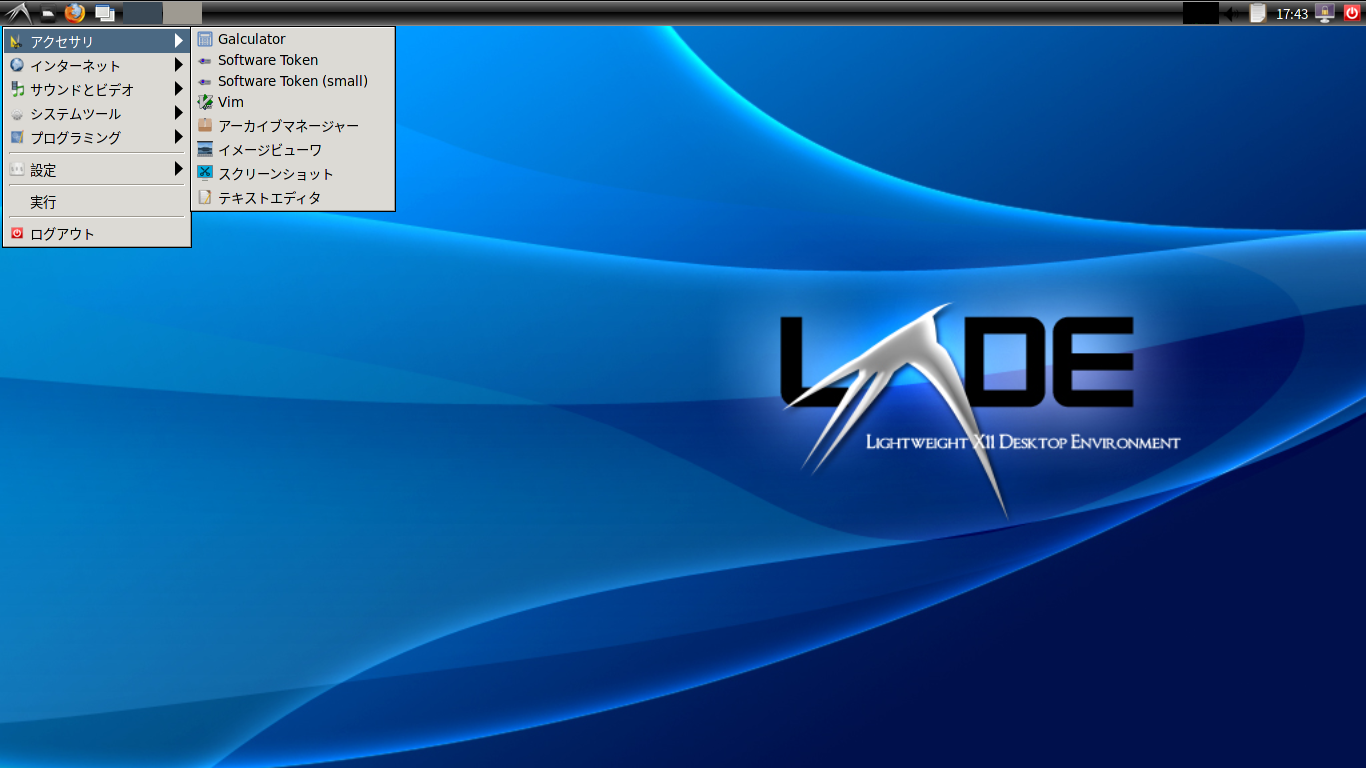
Task: Open the clipboard manager tray icon
Action: coord(1258,13)
